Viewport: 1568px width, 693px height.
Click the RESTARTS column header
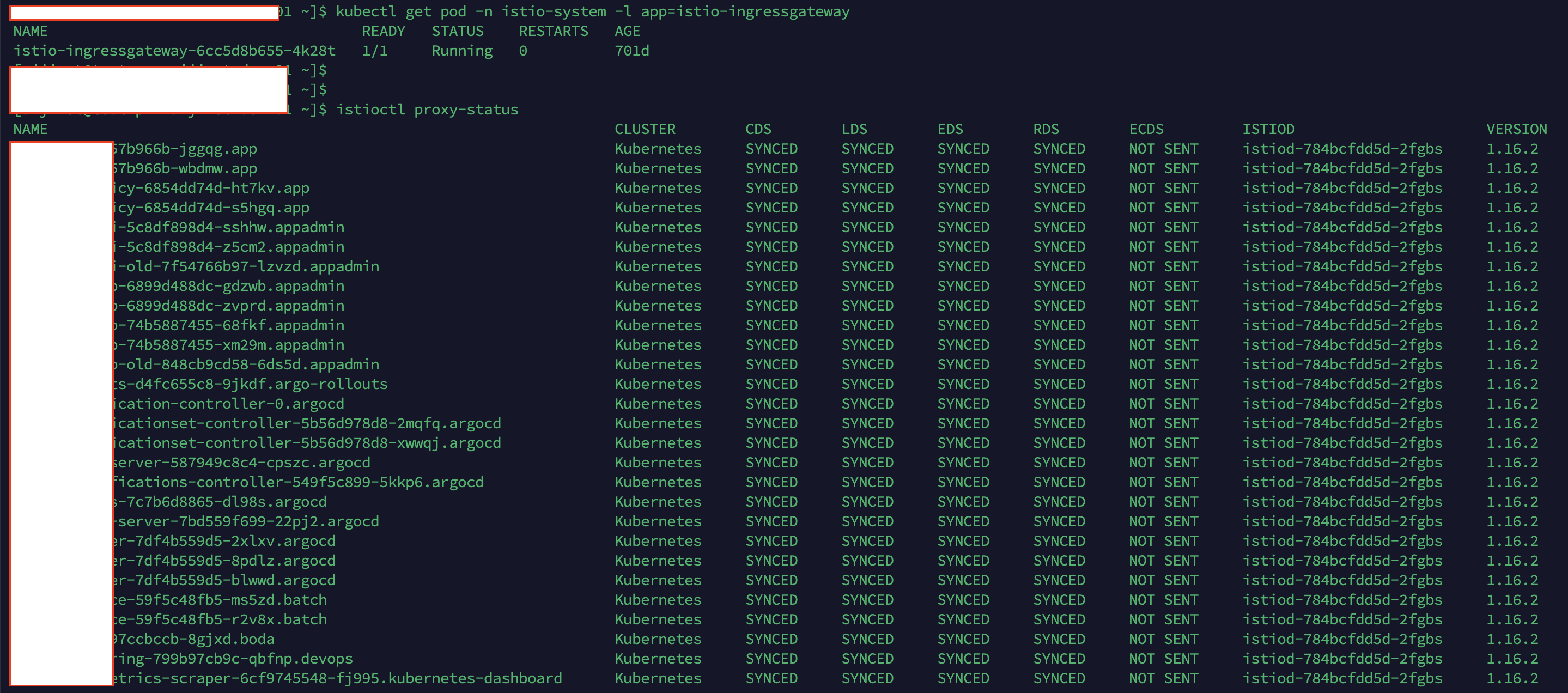(x=552, y=31)
